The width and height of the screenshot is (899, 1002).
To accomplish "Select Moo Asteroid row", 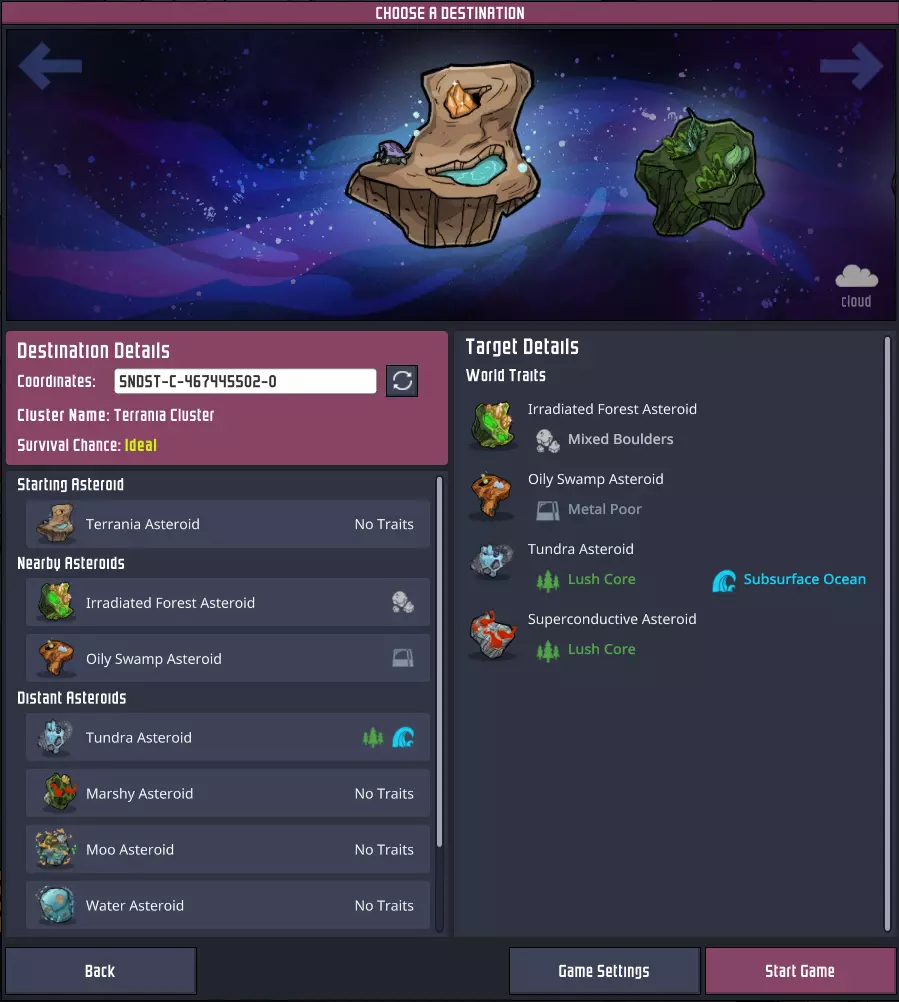I will click(227, 850).
